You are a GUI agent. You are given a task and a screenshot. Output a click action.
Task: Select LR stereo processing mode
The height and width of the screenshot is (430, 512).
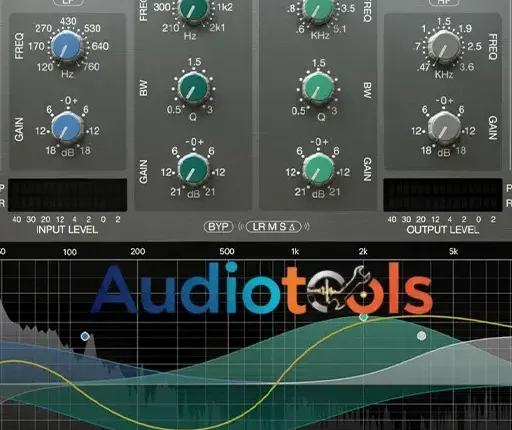(259, 227)
